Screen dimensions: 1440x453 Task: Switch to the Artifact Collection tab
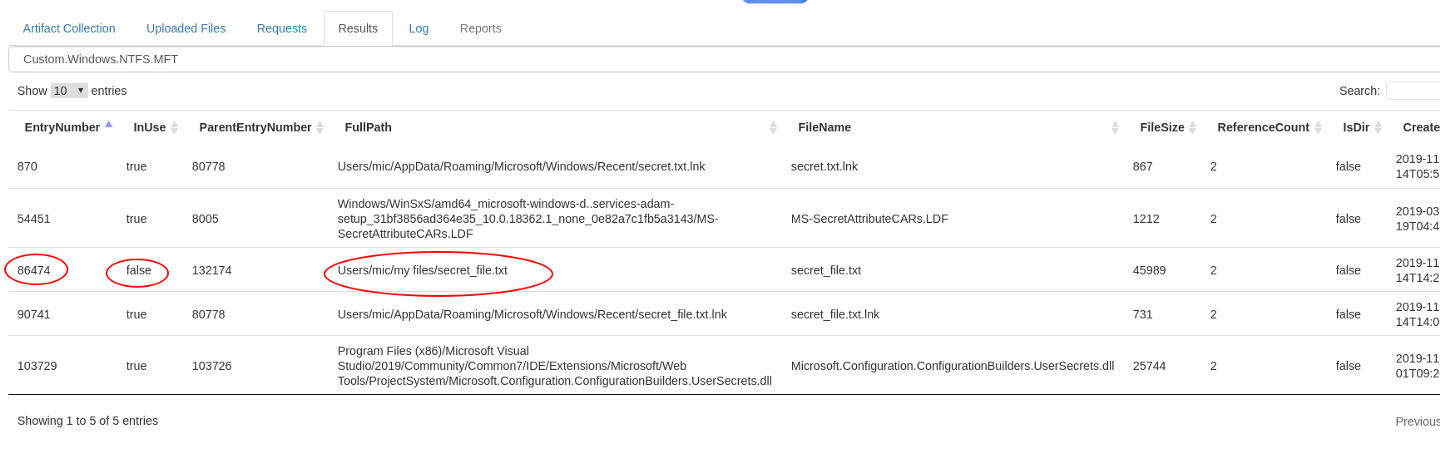coord(69,28)
